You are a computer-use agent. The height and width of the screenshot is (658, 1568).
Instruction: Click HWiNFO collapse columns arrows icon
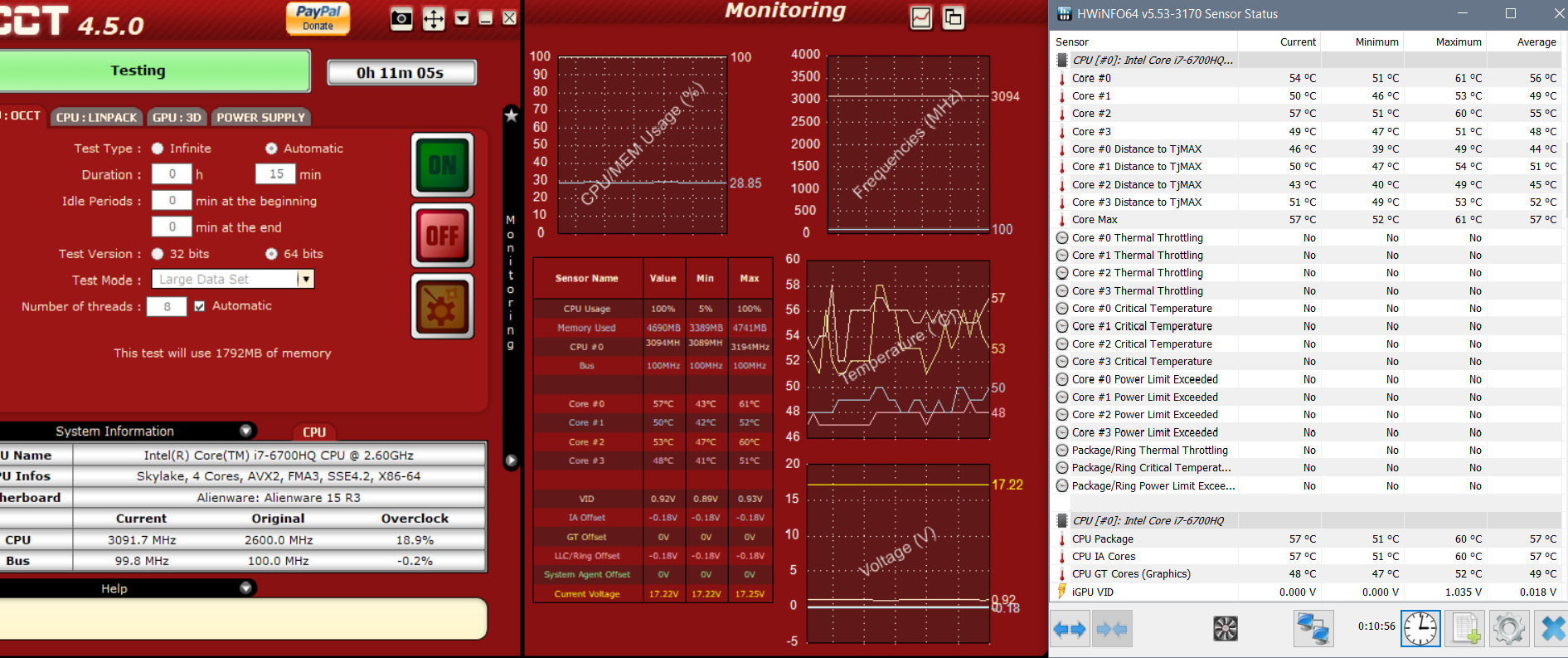[1112, 629]
